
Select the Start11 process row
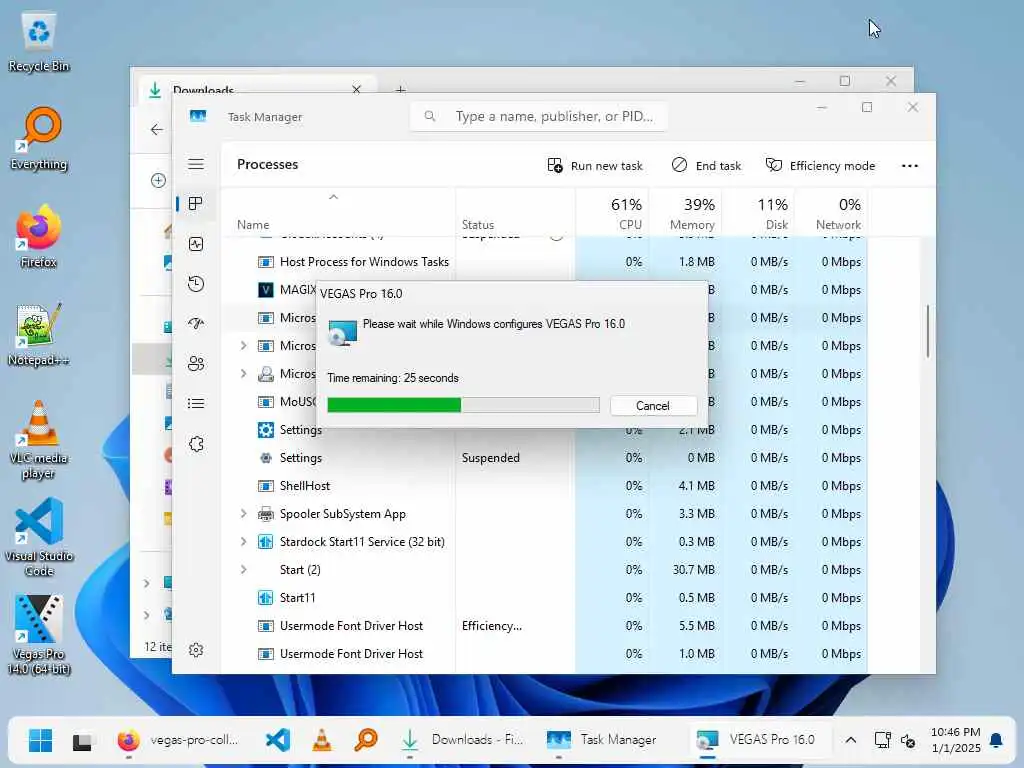pyautogui.click(x=545, y=598)
